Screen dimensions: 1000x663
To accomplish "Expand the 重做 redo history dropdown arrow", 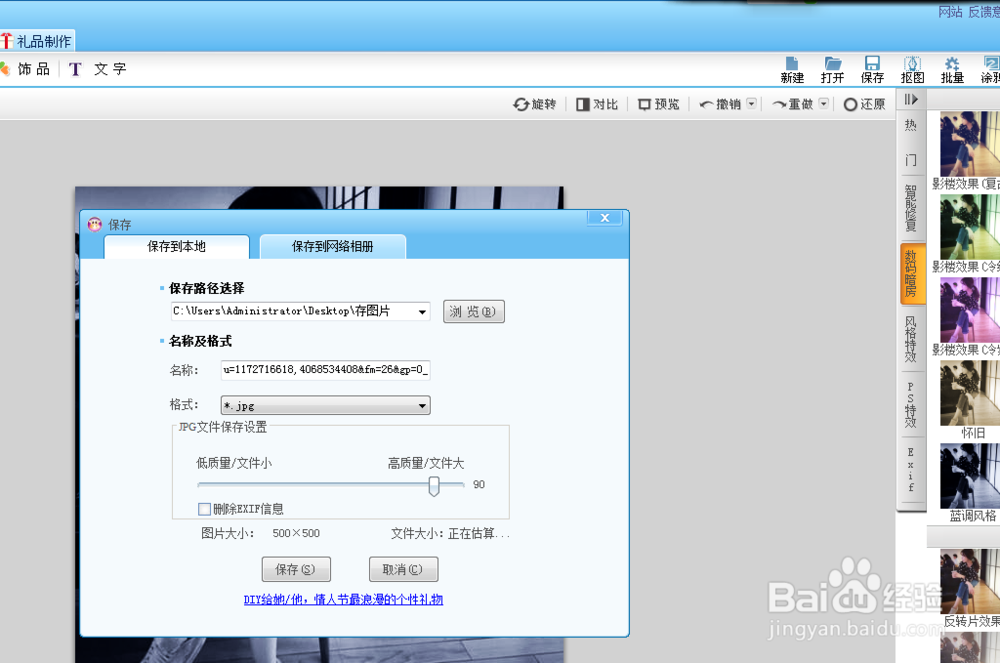I will coord(823,103).
